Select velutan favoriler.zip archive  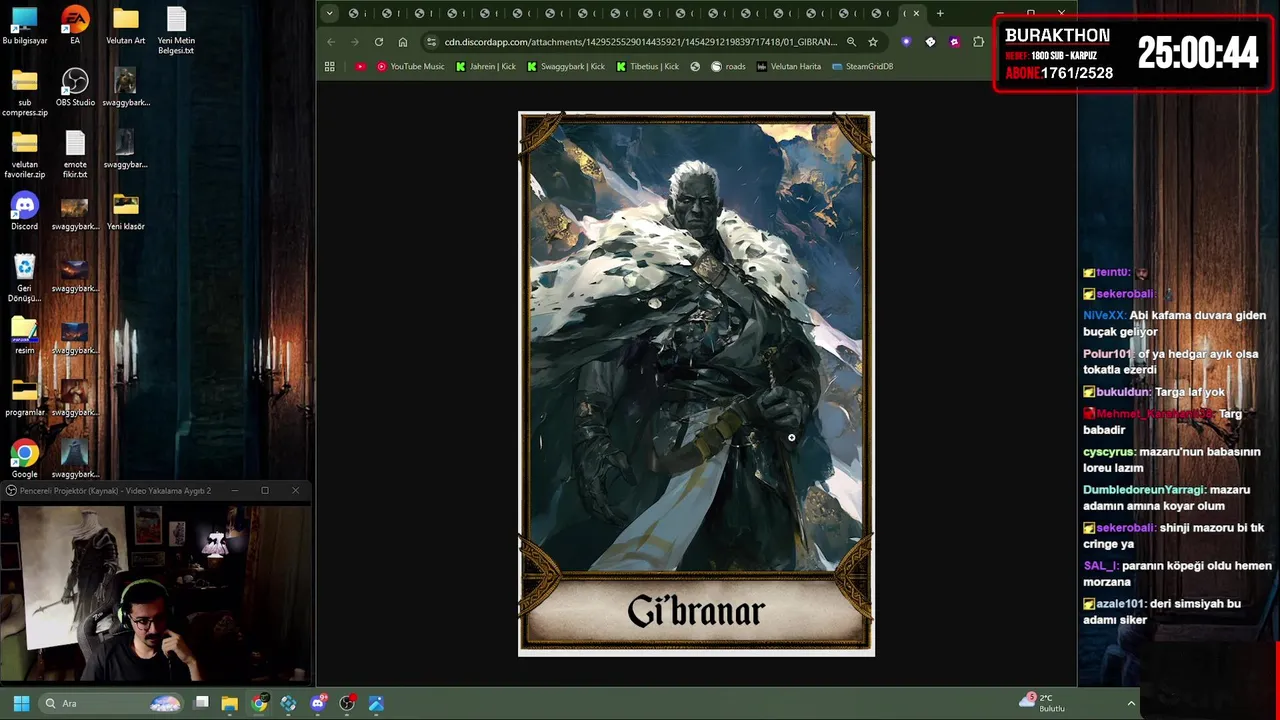point(25,155)
